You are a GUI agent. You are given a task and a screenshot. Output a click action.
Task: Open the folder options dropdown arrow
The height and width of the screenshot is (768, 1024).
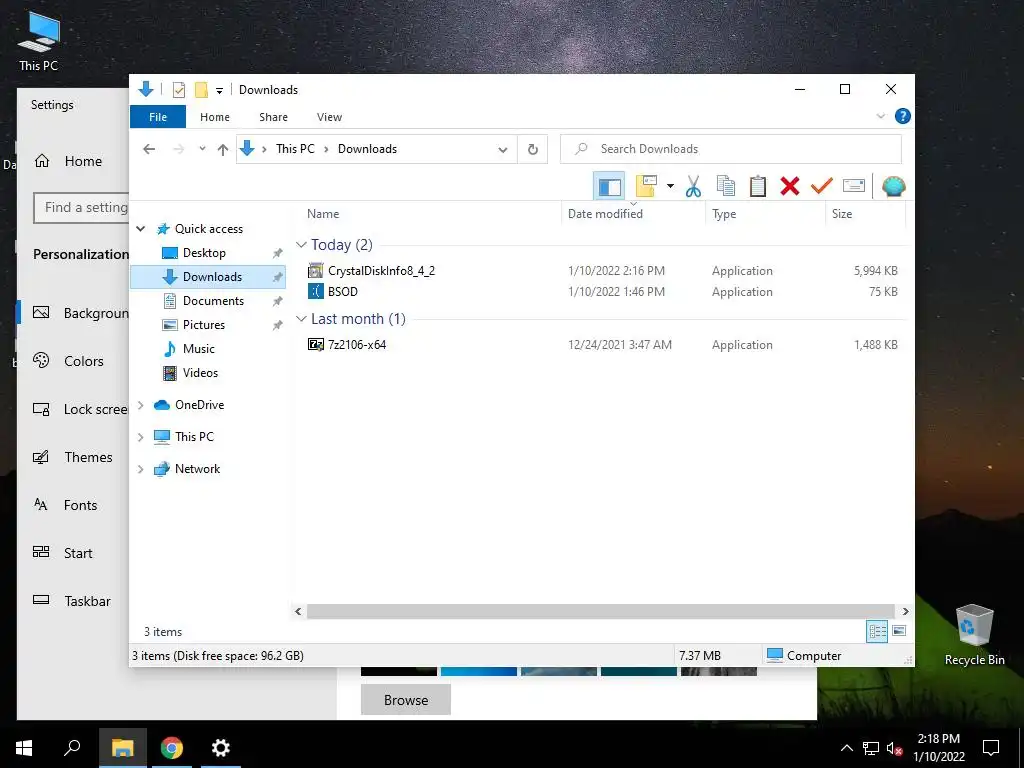pos(670,186)
